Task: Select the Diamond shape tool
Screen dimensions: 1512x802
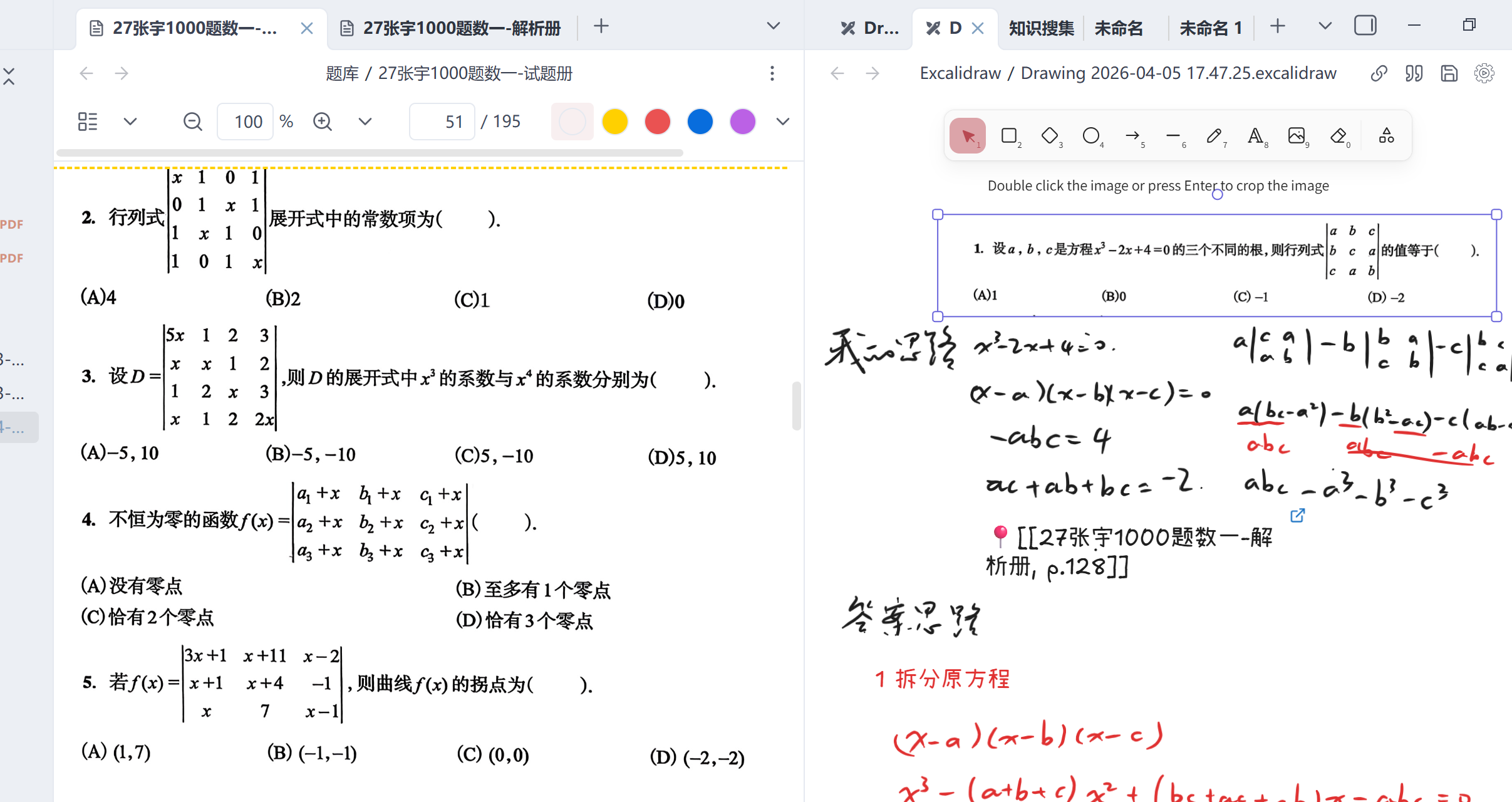Action: pos(1050,136)
